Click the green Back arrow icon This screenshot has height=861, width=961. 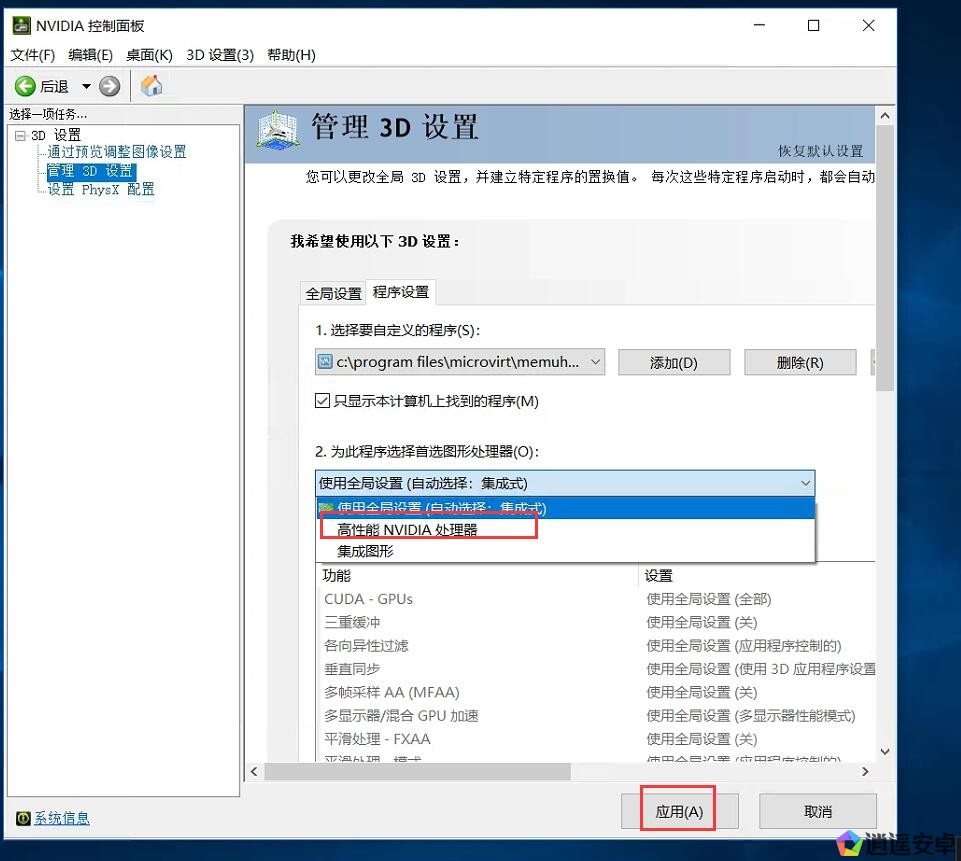[x=25, y=87]
